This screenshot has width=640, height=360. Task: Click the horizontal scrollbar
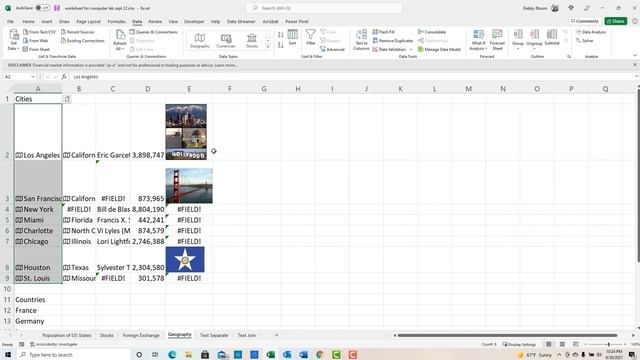[507, 336]
